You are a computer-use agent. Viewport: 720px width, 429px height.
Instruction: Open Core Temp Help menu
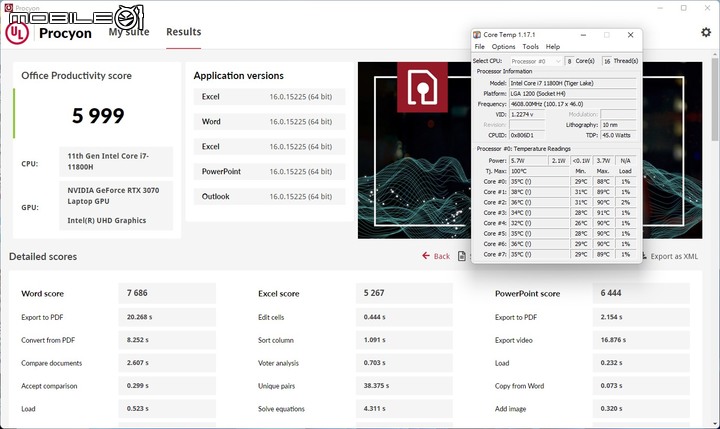[553, 46]
